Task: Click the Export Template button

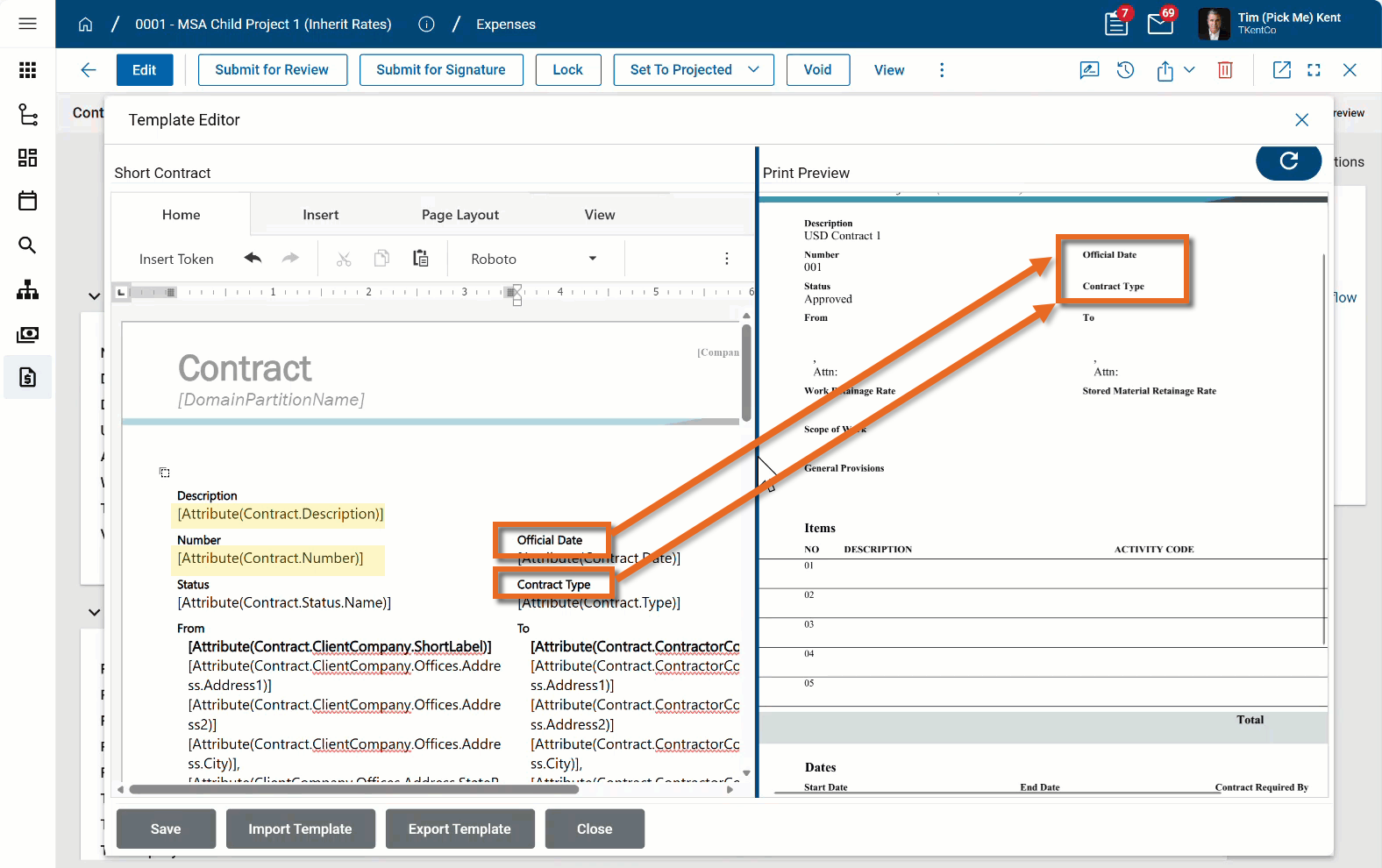Action: pyautogui.click(x=459, y=829)
